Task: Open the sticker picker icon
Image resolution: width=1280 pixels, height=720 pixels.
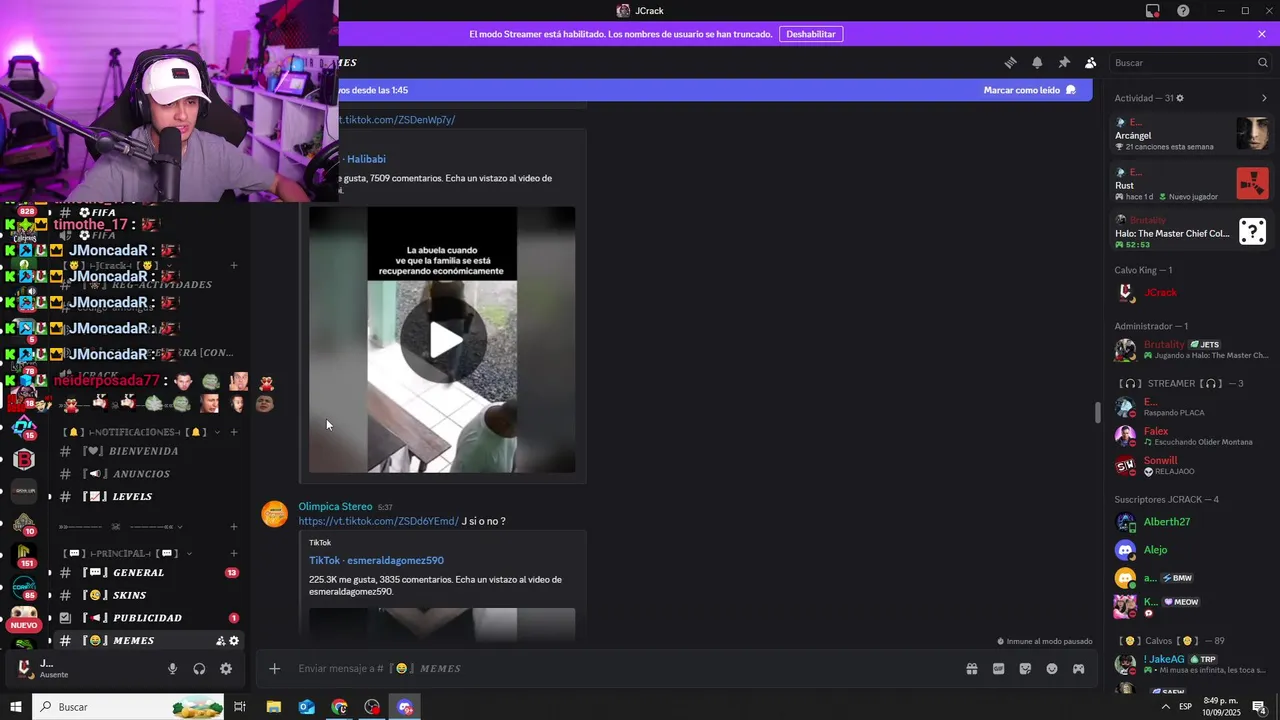Action: click(1025, 669)
